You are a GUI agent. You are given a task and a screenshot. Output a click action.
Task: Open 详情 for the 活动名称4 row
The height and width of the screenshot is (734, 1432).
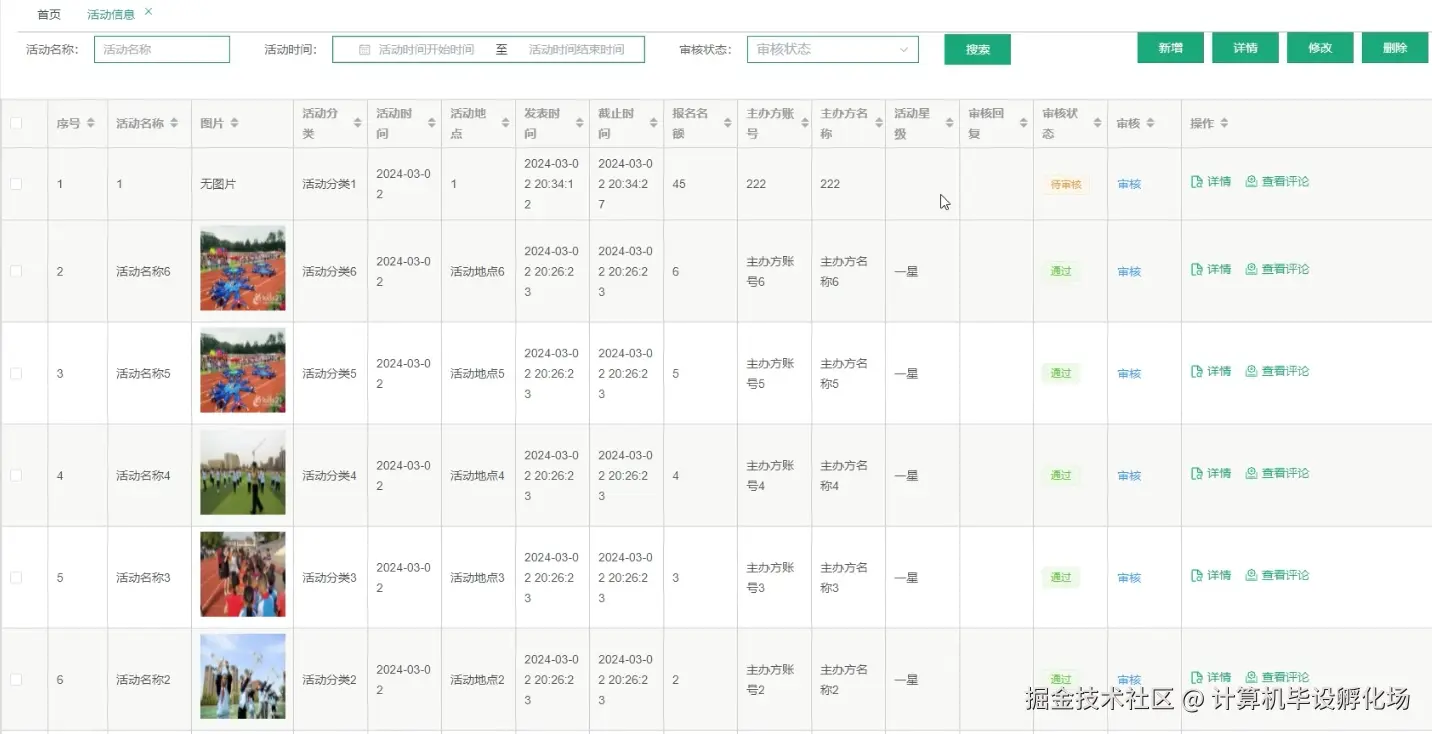coord(1211,473)
